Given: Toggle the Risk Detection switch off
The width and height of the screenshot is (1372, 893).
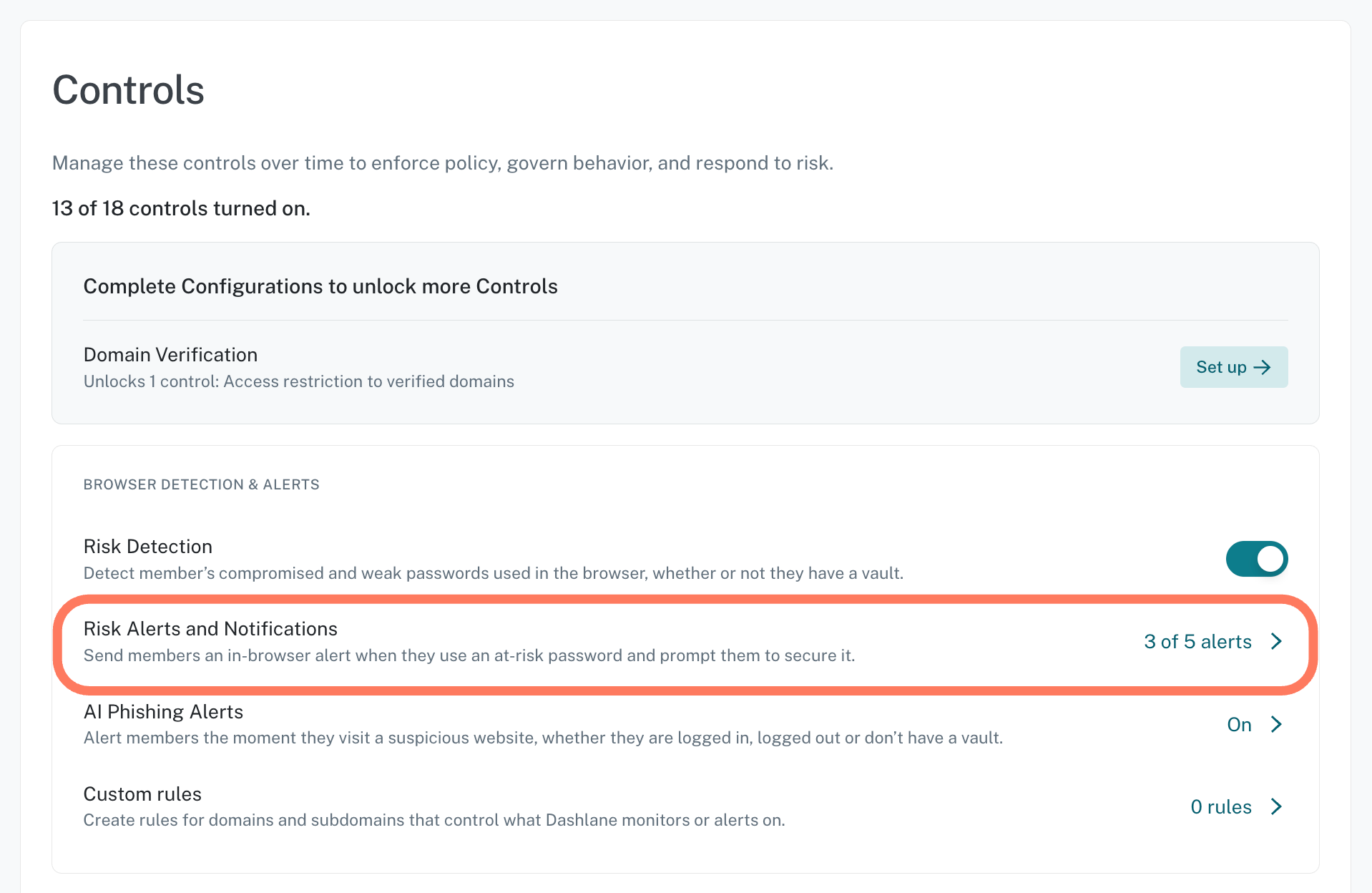Looking at the screenshot, I should pyautogui.click(x=1257, y=559).
